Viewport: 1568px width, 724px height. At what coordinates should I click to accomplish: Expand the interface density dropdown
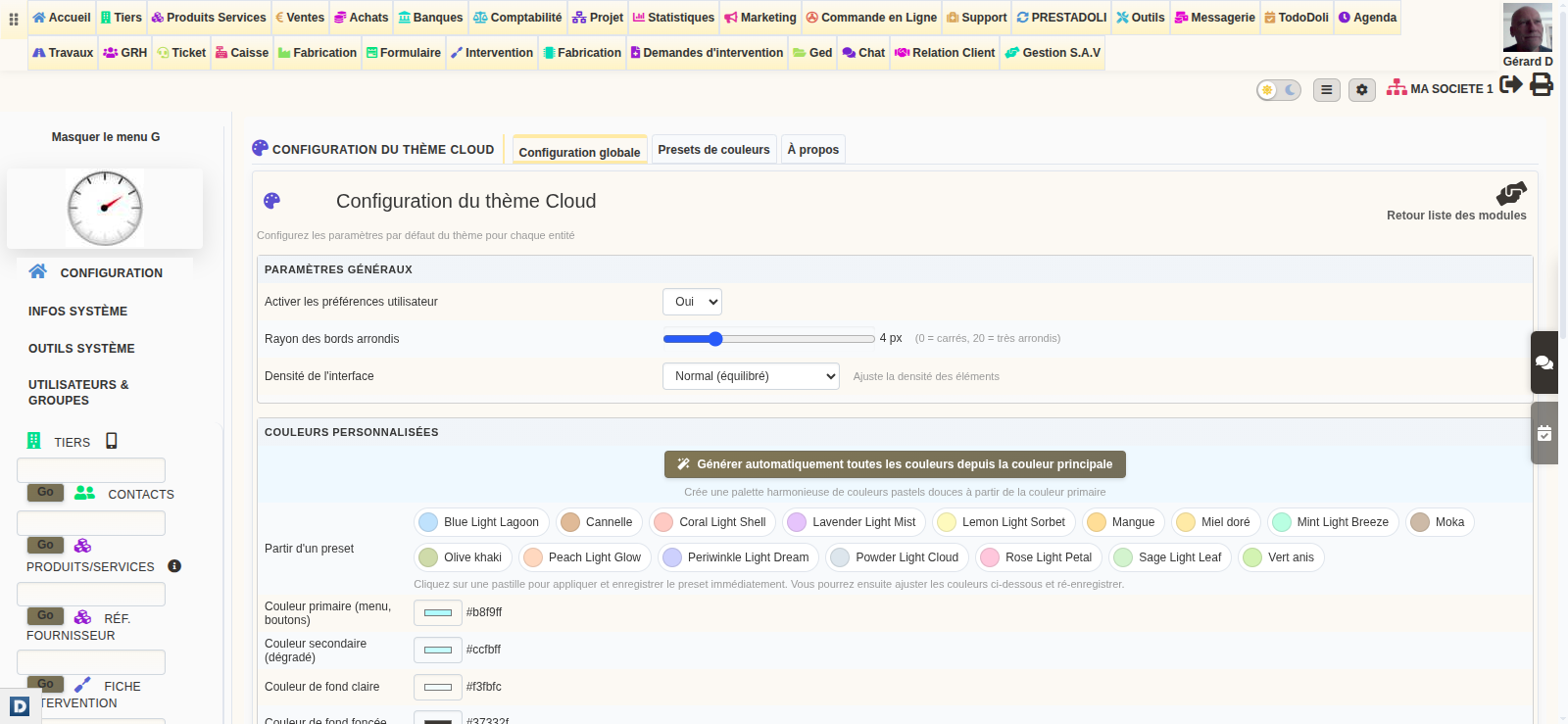(x=751, y=376)
